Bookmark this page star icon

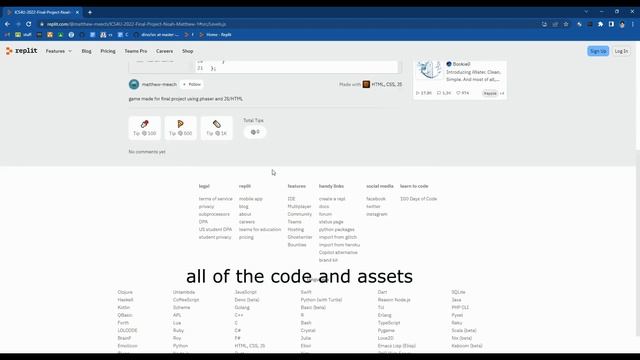coord(566,24)
